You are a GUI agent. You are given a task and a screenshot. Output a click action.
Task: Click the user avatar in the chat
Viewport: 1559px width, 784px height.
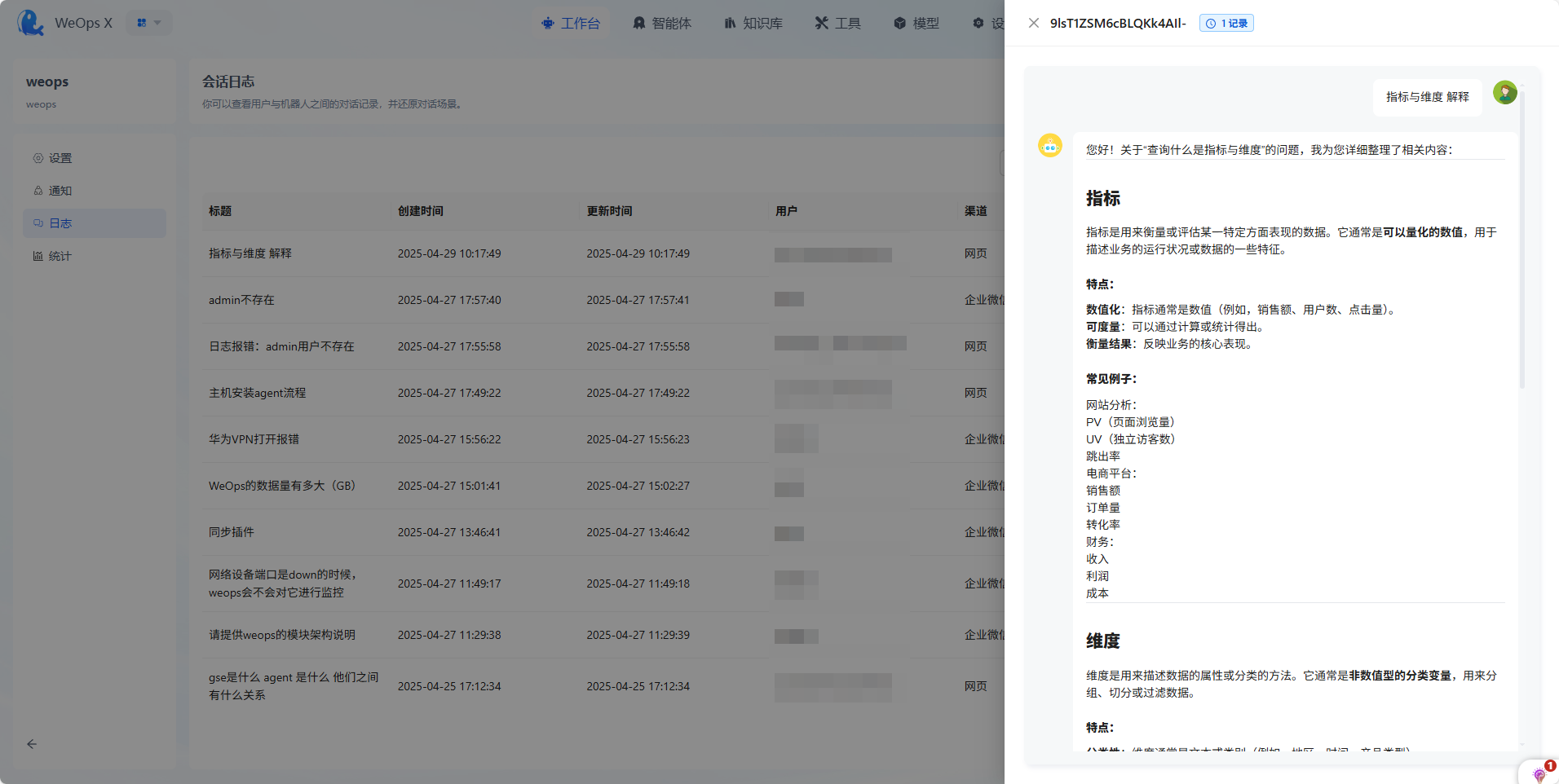click(1505, 92)
